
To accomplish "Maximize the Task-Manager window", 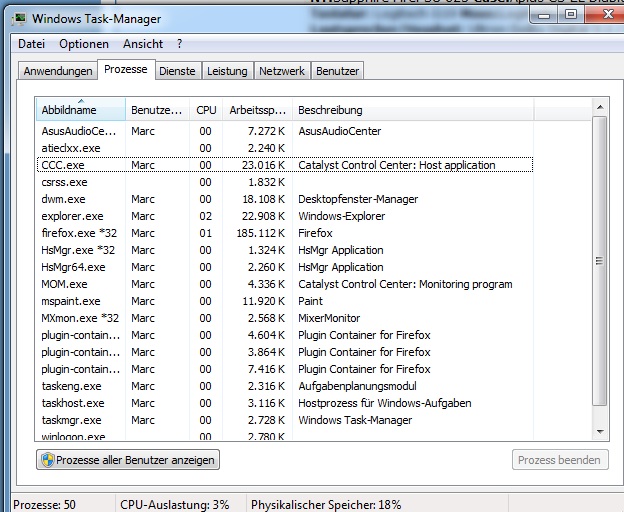I will pos(571,15).
